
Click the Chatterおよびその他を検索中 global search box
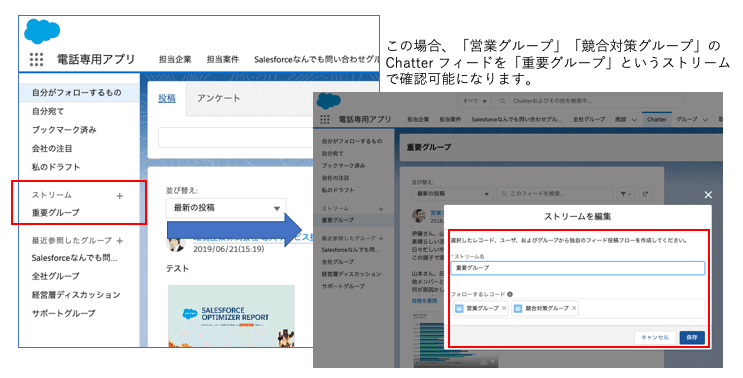[589, 101]
